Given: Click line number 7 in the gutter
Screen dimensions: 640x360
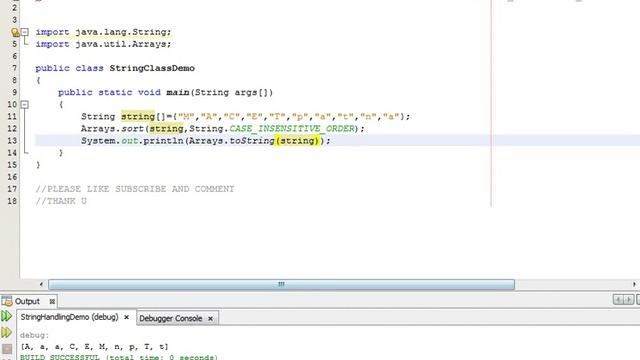Looking at the screenshot, I should pyautogui.click(x=15, y=68).
